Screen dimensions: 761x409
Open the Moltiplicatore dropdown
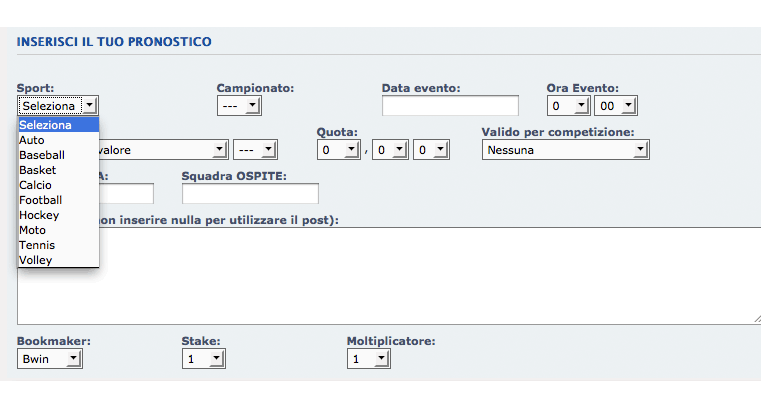368,359
